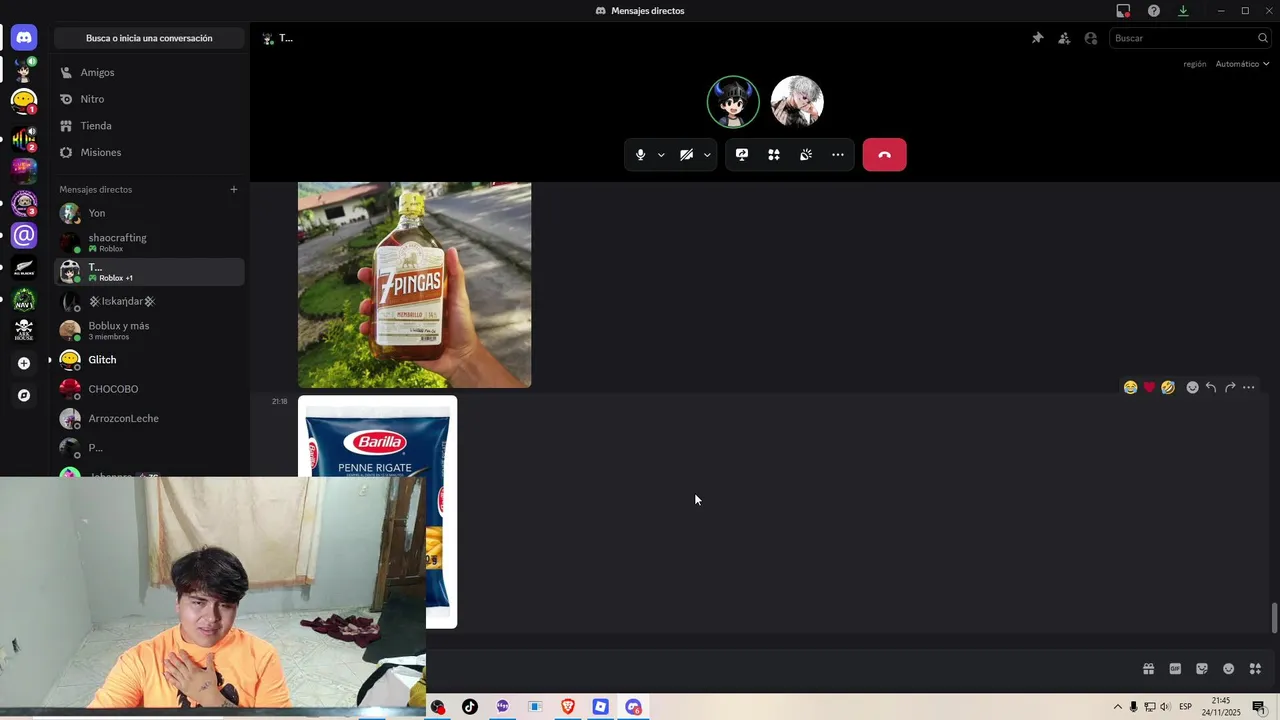Open DM with CHOCOBO
1280x720 pixels.
point(149,389)
